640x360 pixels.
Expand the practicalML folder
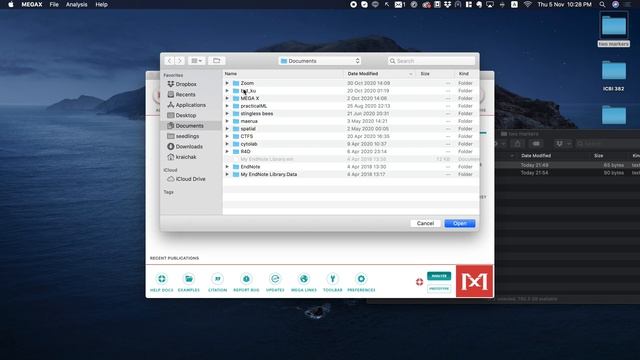click(227, 106)
